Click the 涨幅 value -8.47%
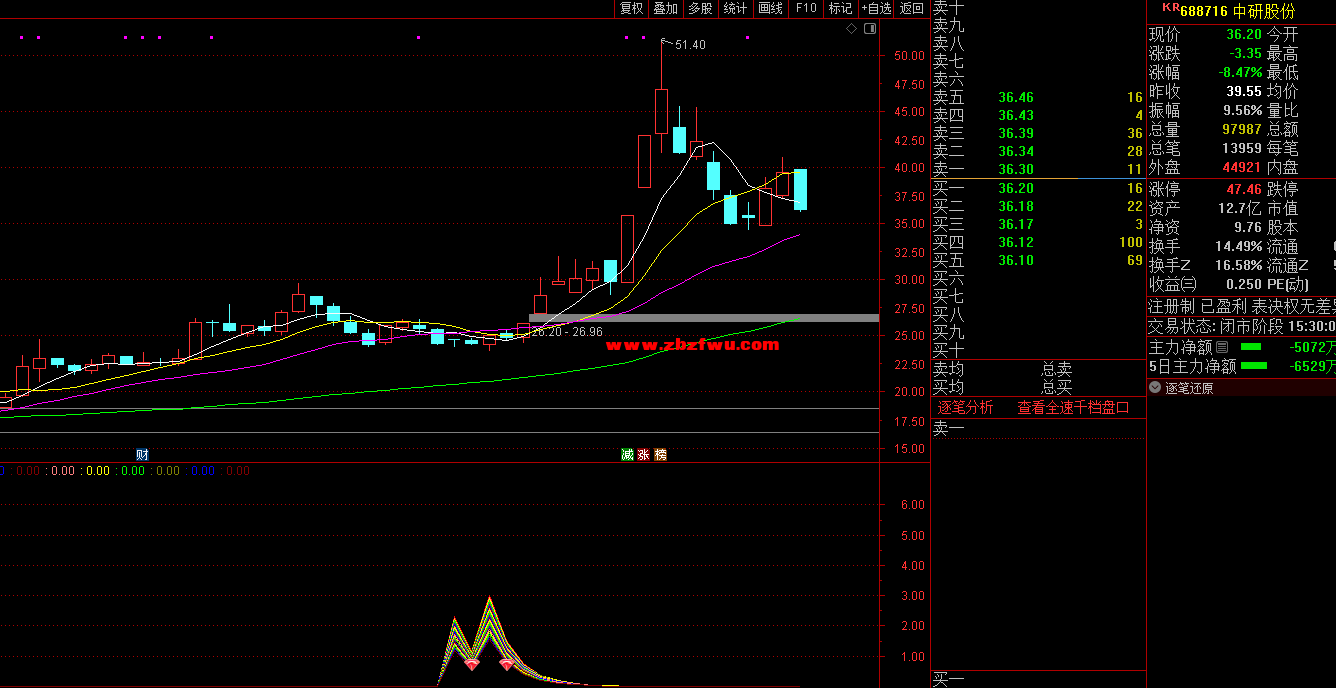 (1240, 72)
